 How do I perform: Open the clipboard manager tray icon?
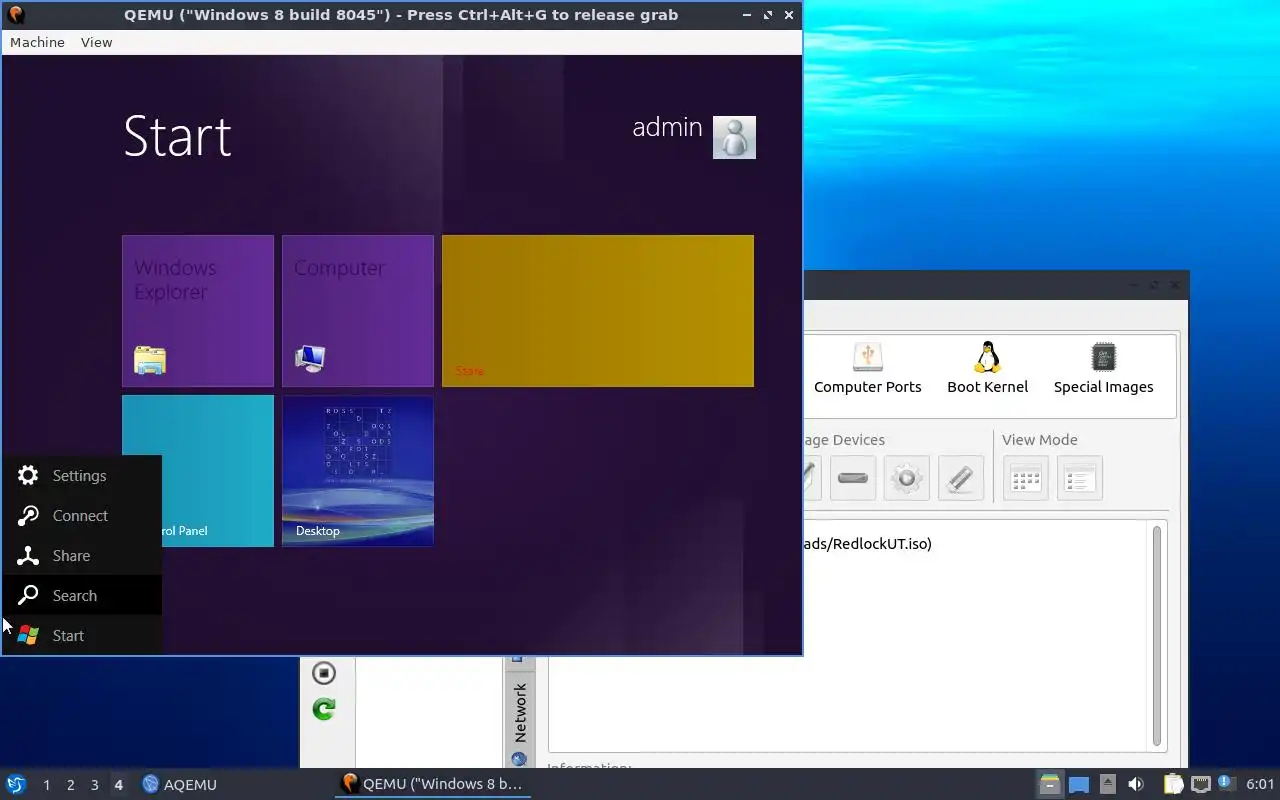coord(1173,784)
